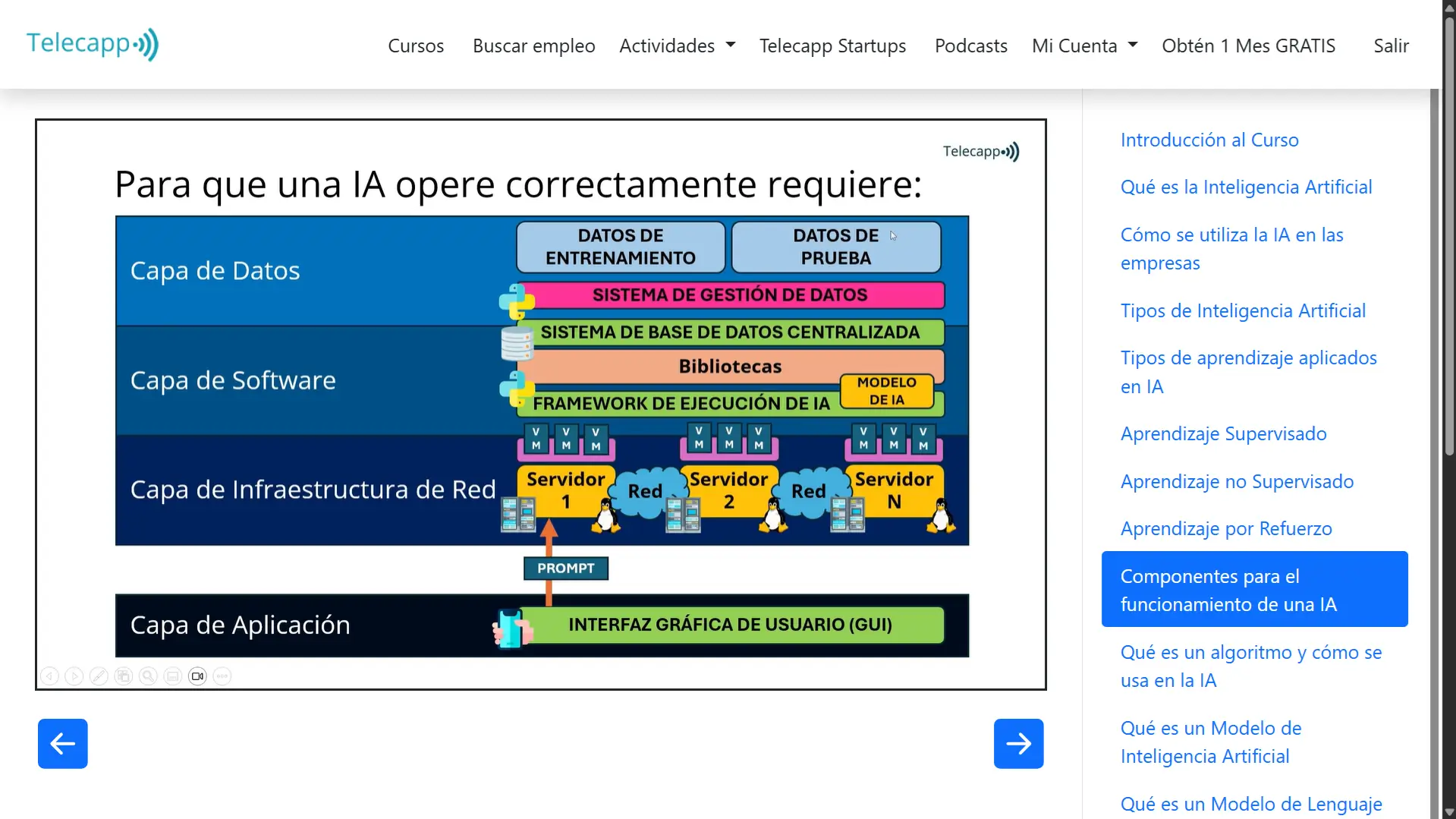The image size is (1456, 819).
Task: Switch to the Podcasts section
Action: point(970,46)
